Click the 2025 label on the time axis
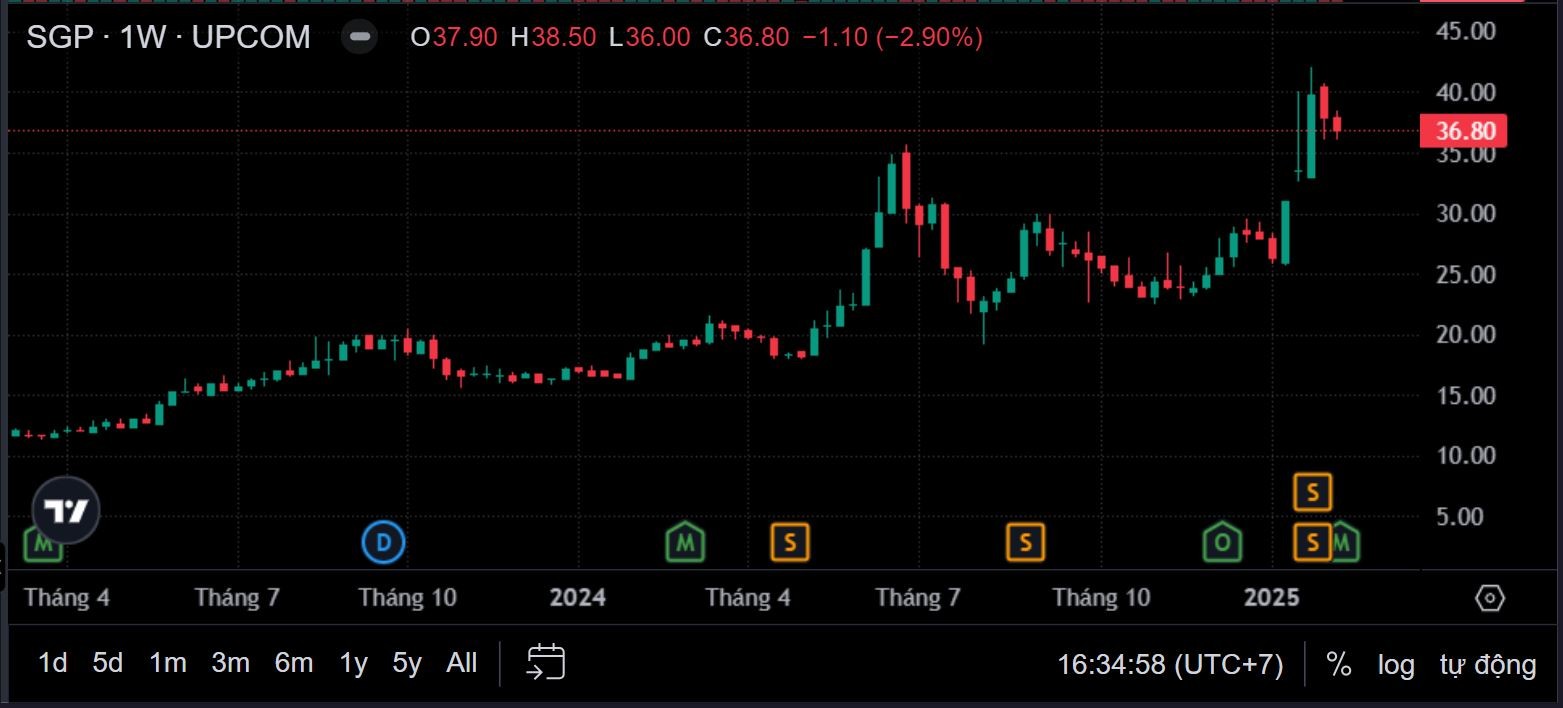Viewport: 1563px width, 708px height. click(1271, 598)
